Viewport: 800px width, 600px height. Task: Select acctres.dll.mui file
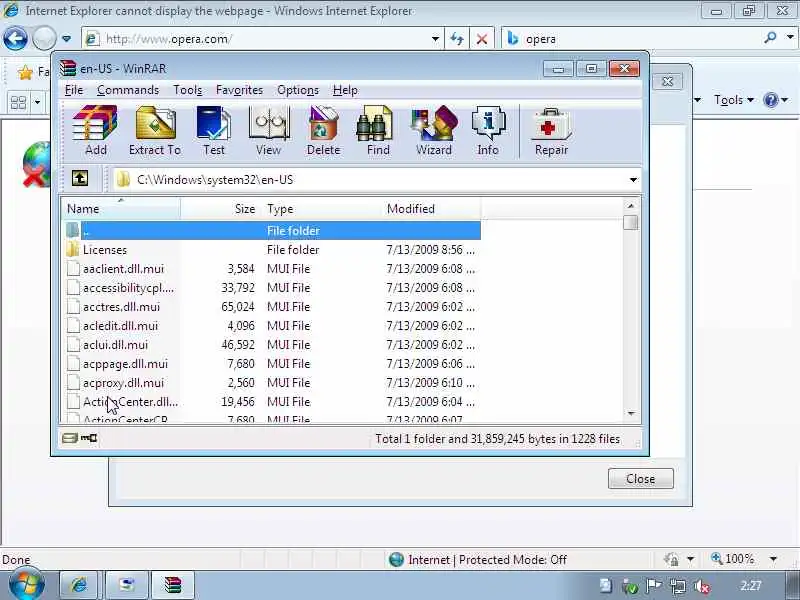click(273, 307)
